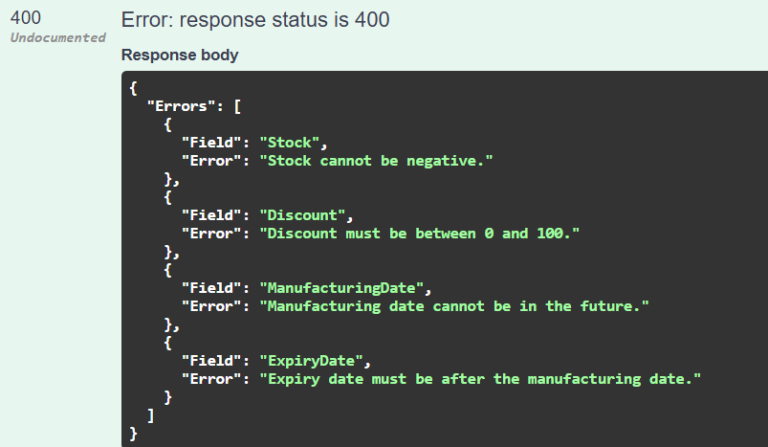The height and width of the screenshot is (447, 768).
Task: Click the "Stock" field value
Action: click(x=289, y=142)
